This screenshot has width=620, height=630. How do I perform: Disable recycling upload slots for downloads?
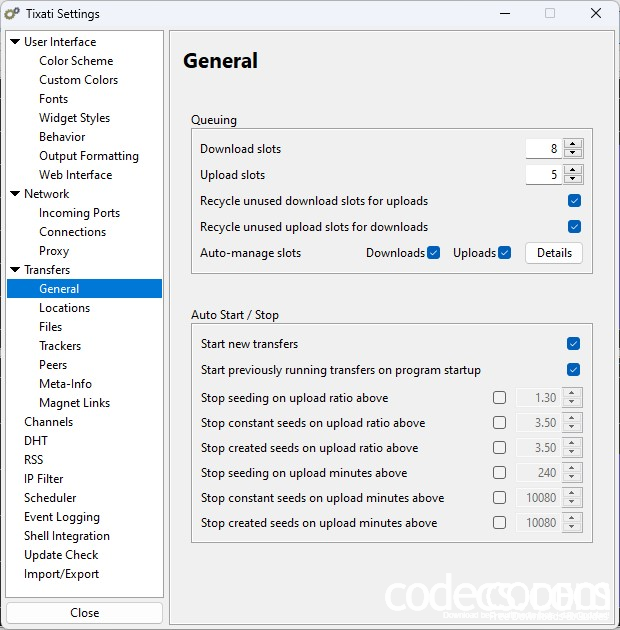(x=574, y=227)
